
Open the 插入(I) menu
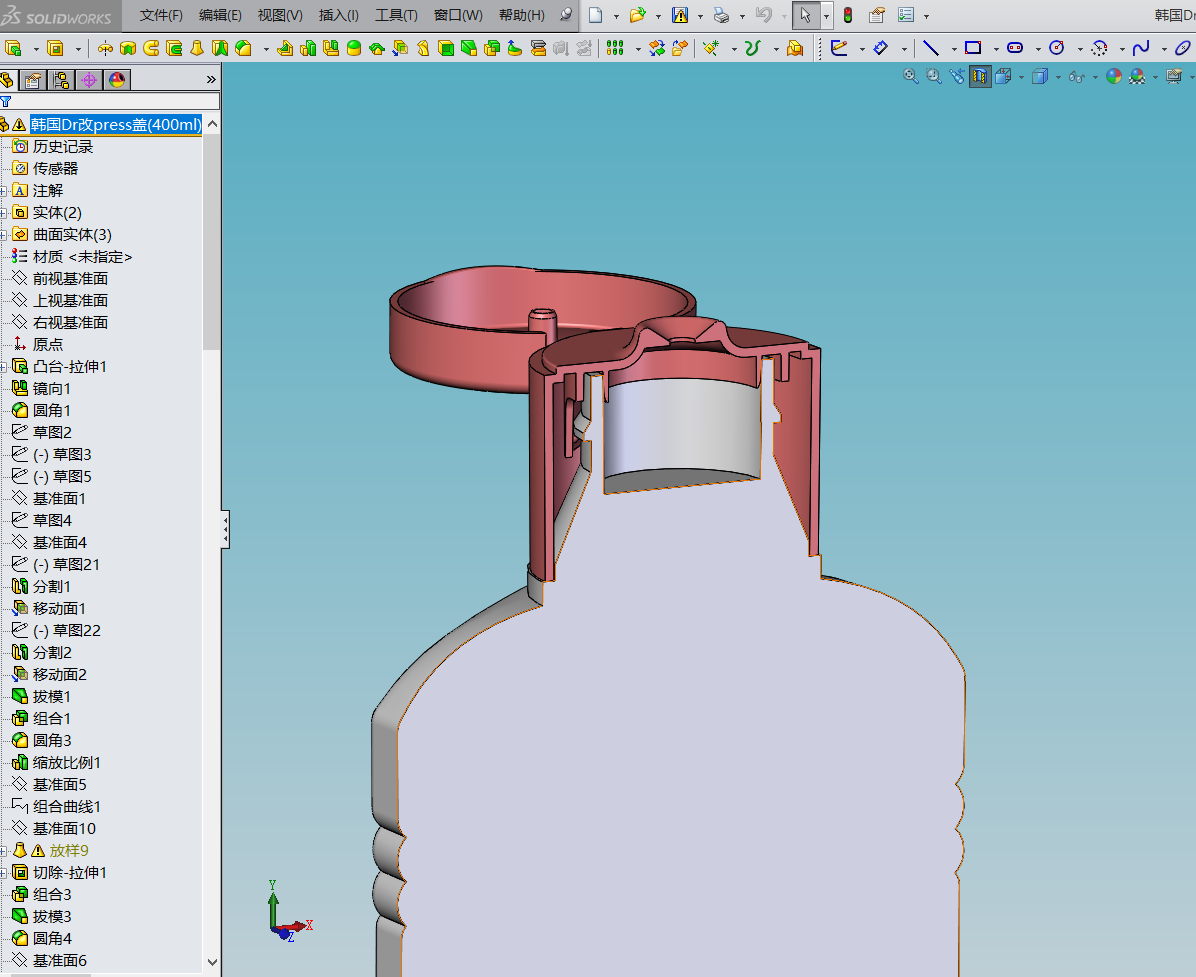tap(339, 15)
